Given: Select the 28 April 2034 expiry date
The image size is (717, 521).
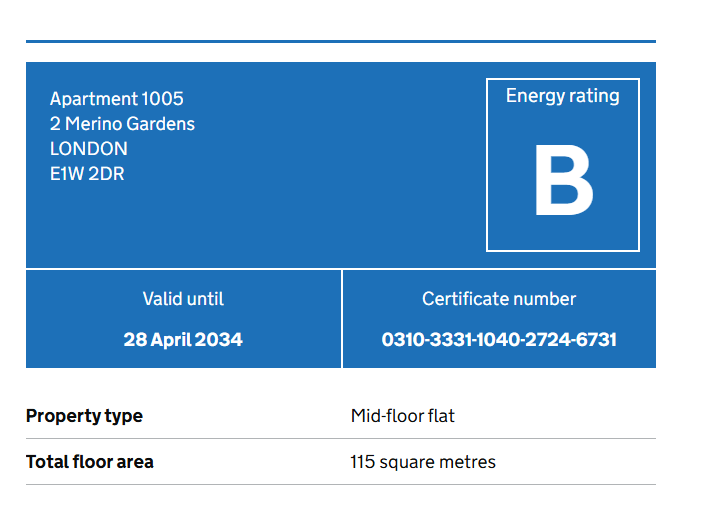Looking at the screenshot, I should 183,340.
